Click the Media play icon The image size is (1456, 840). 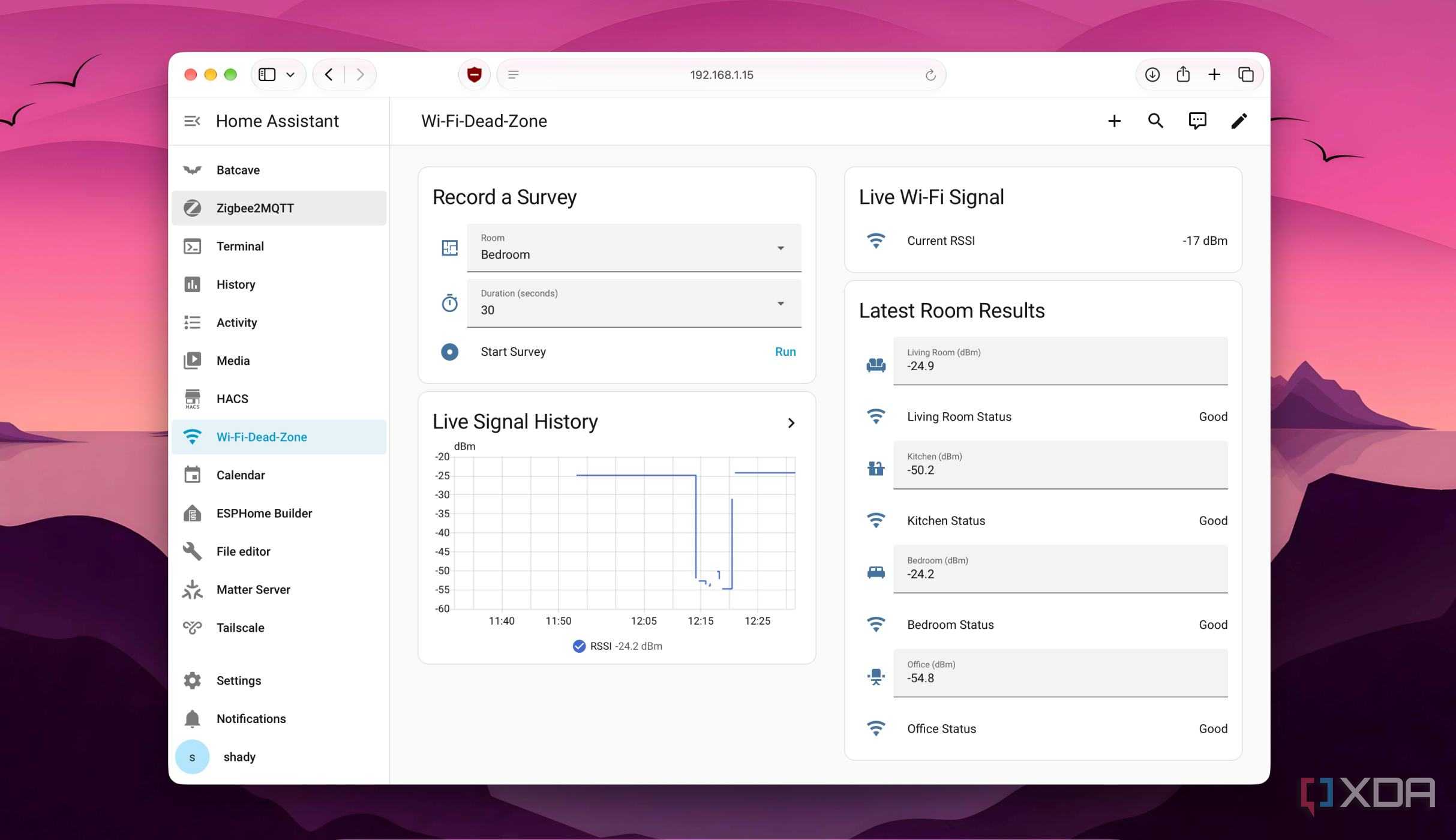coord(192,361)
